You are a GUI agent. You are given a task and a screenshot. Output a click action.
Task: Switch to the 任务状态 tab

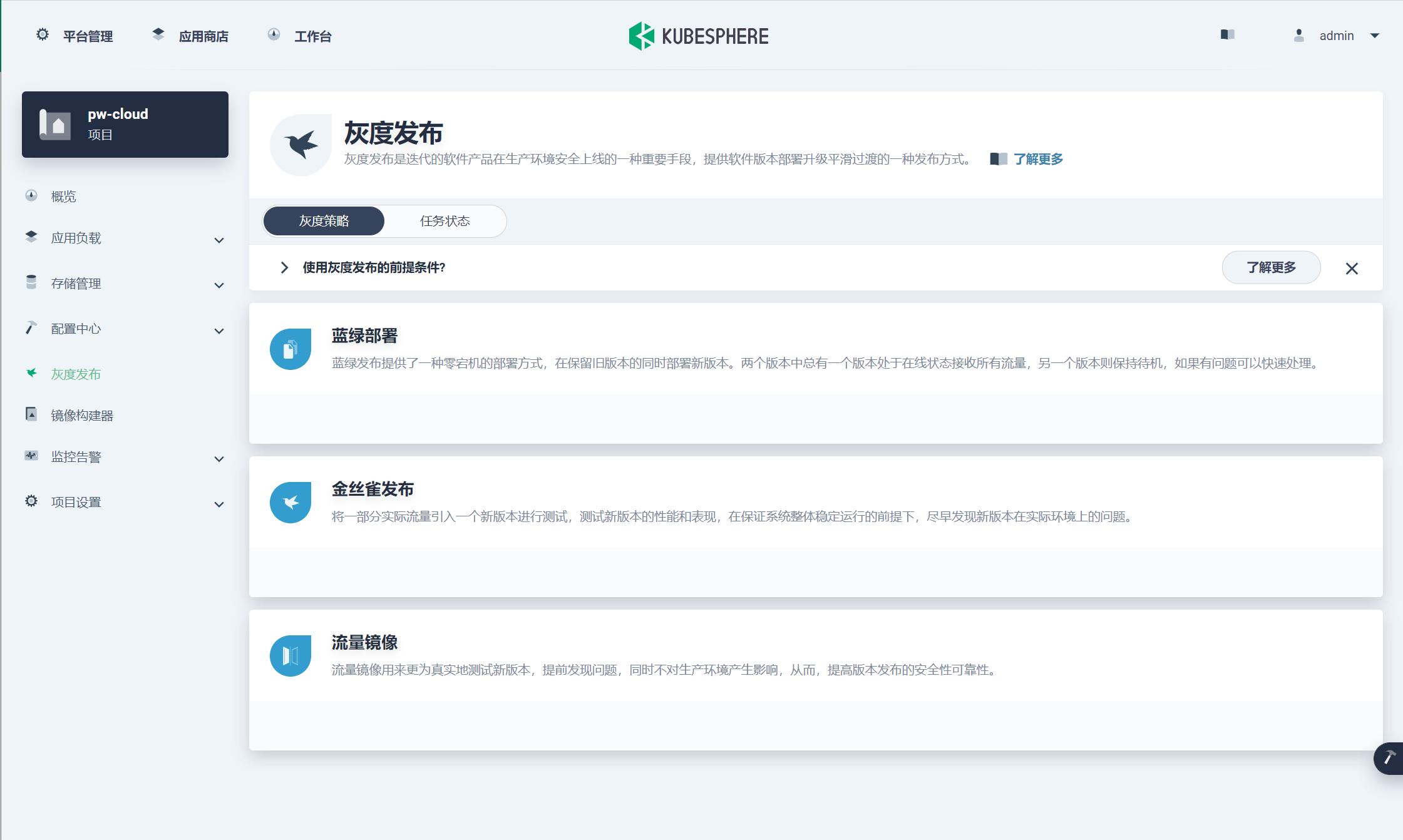[x=445, y=221]
